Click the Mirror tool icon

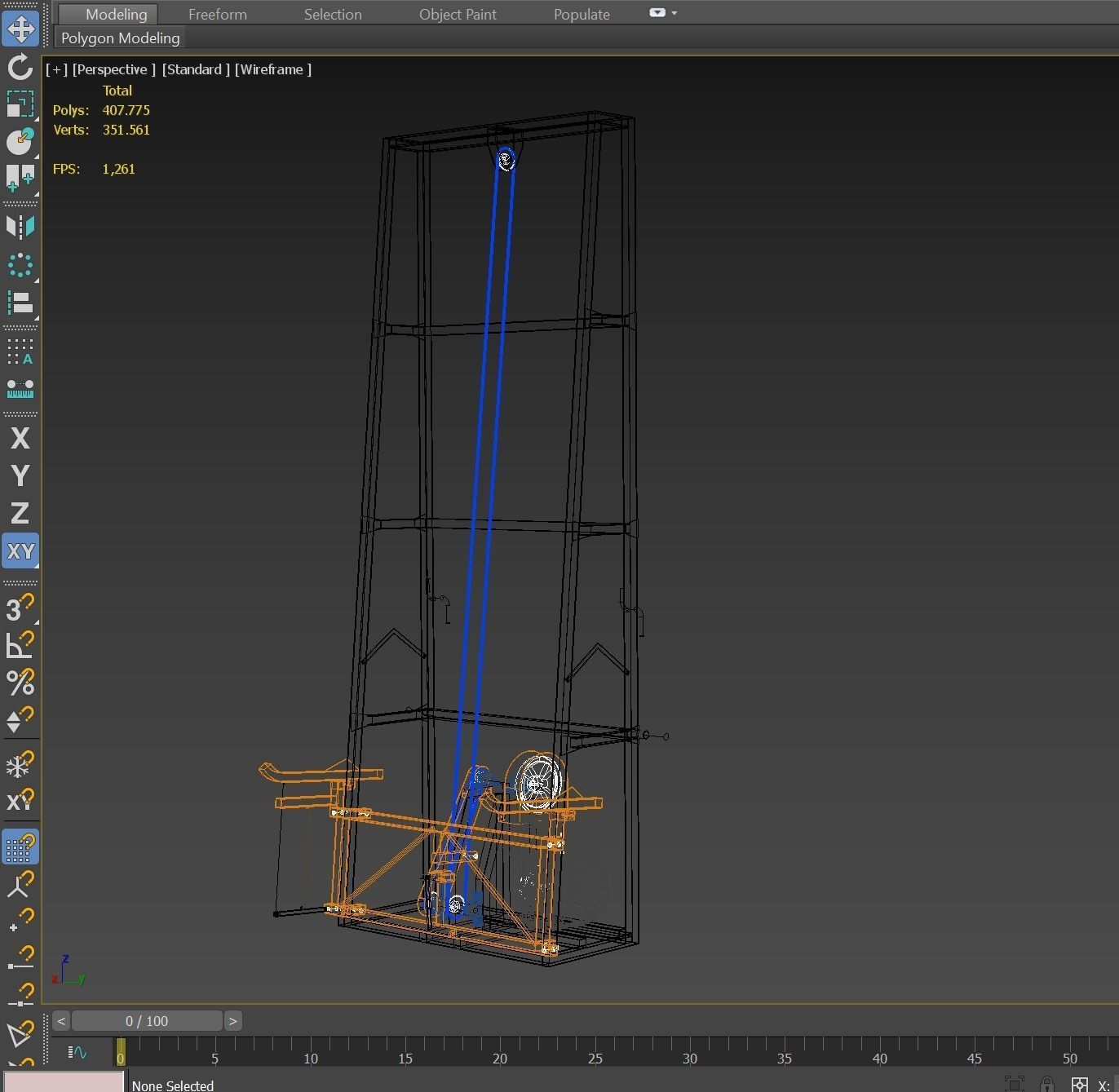(20, 227)
